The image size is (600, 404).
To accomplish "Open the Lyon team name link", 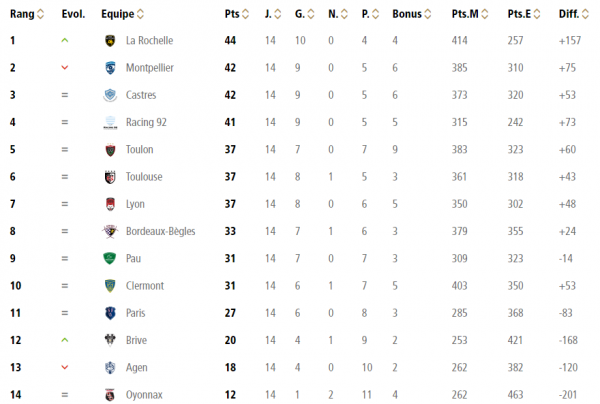I will 135,204.
